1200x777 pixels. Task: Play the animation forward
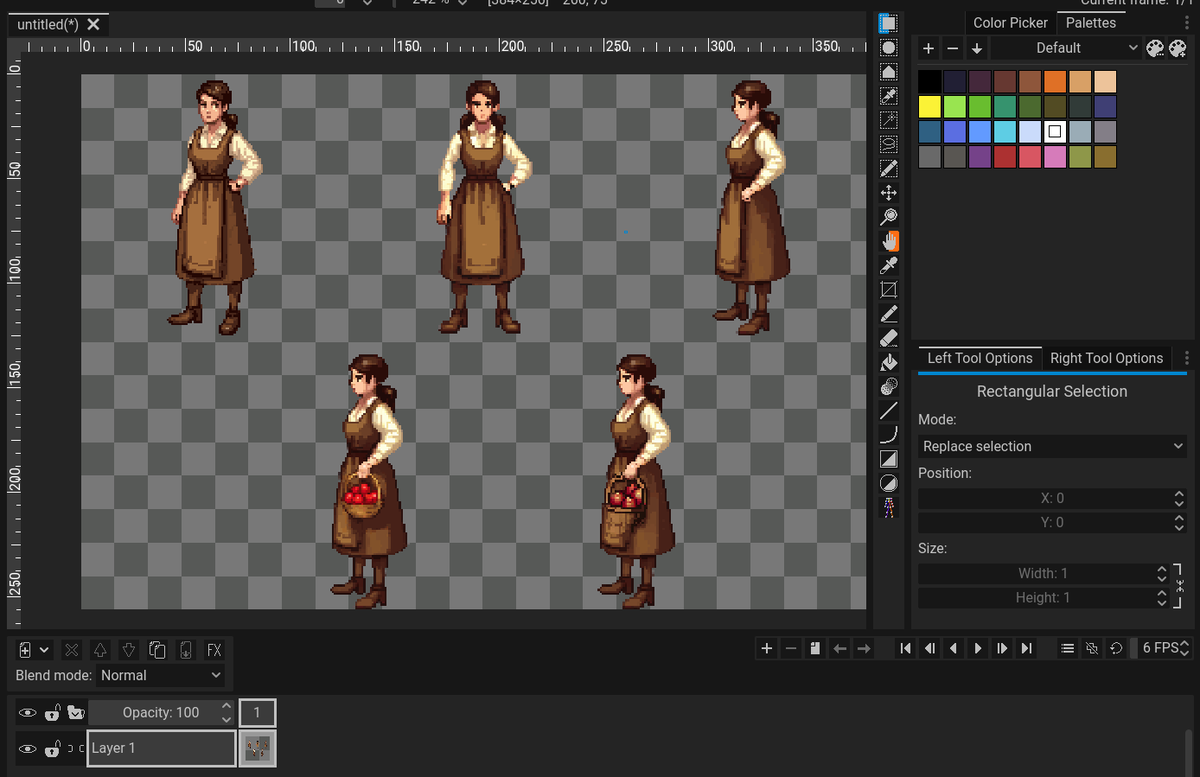coord(978,648)
